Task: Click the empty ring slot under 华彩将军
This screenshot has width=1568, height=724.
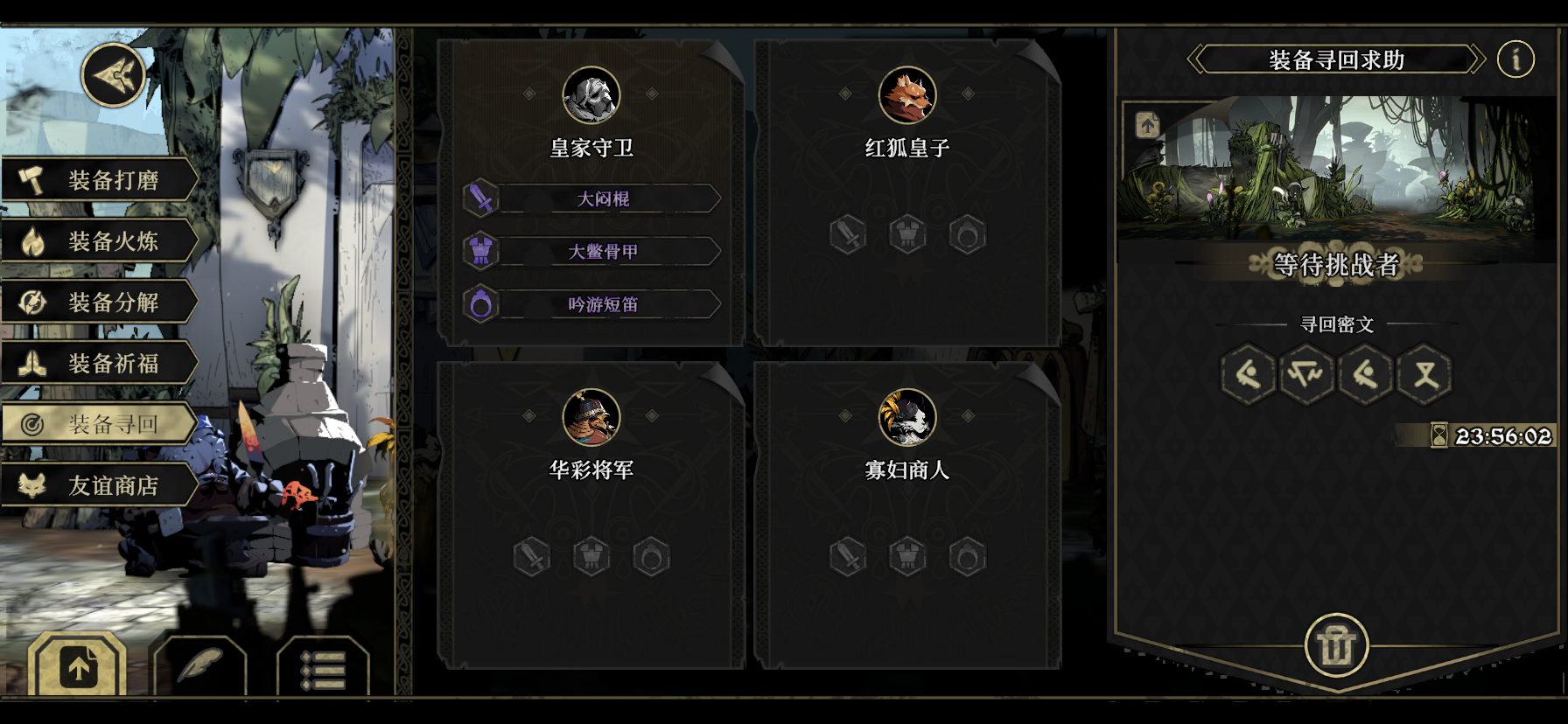Action: (651, 556)
